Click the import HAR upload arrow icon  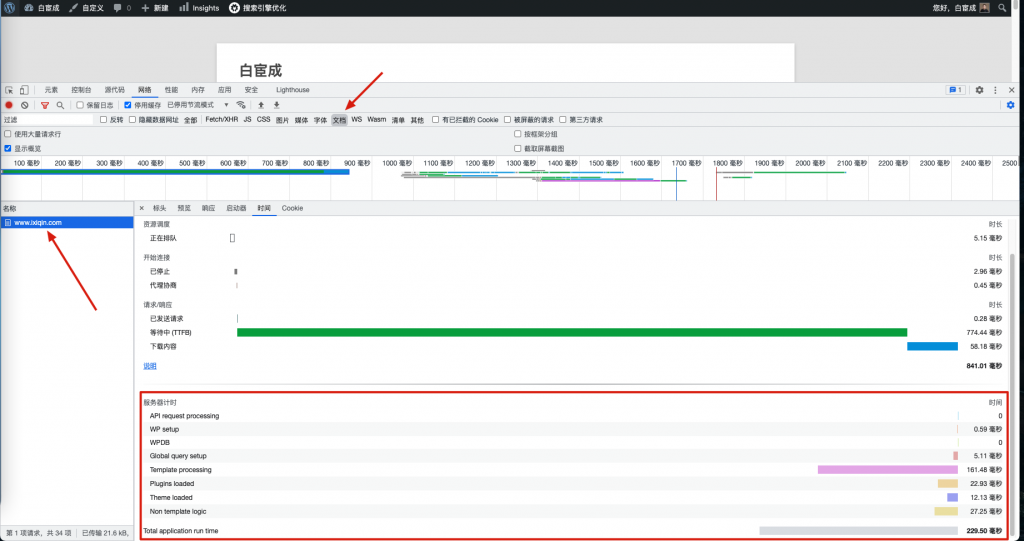coord(261,105)
